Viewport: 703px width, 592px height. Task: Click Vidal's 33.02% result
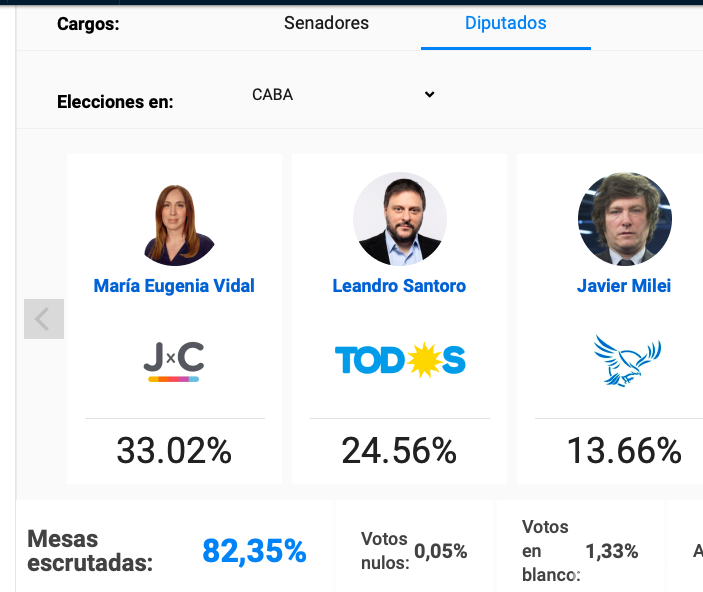pyautogui.click(x=174, y=451)
